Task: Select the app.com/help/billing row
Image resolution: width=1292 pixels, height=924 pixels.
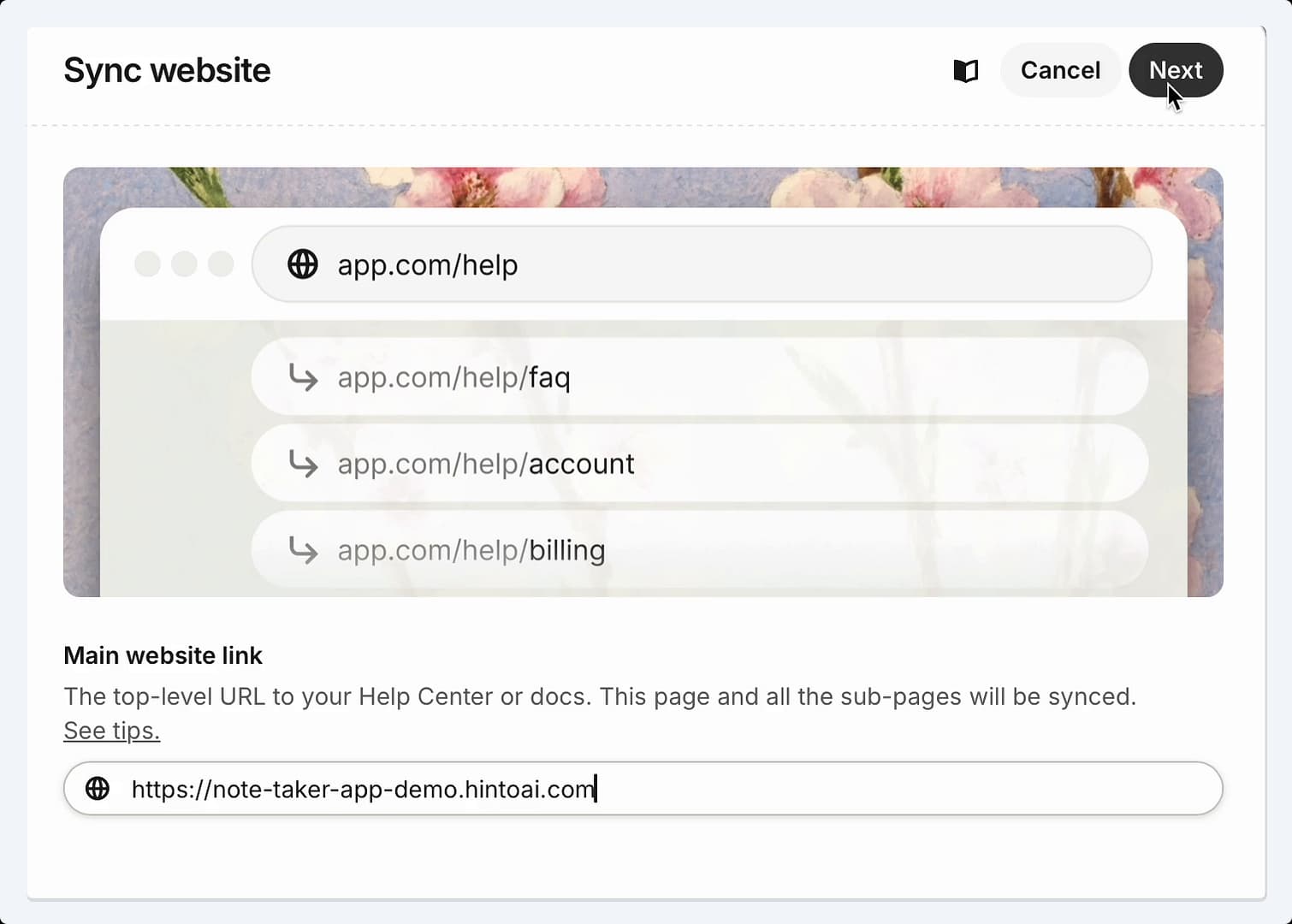Action: pos(700,550)
